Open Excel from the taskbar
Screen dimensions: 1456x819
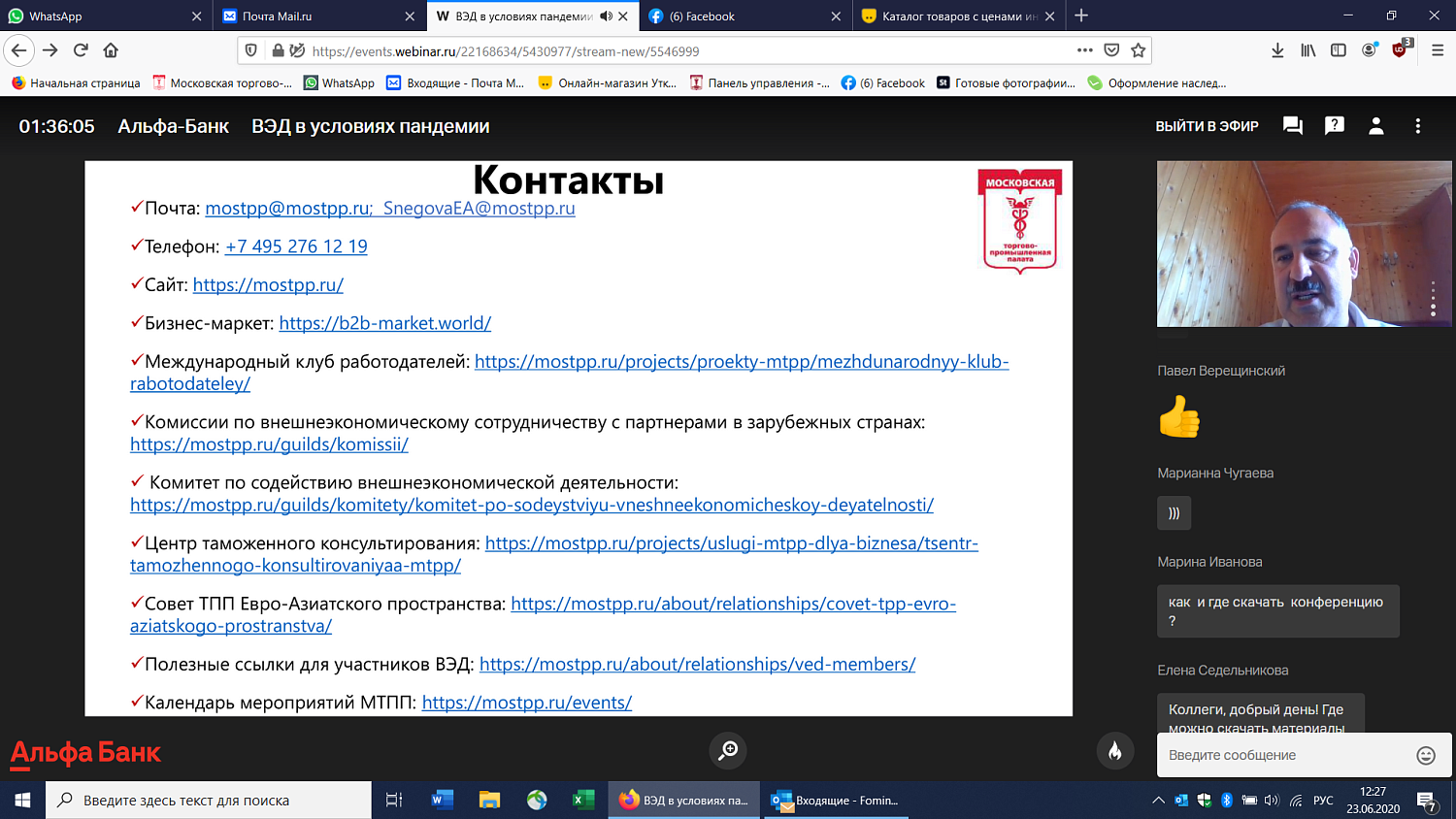[583, 801]
